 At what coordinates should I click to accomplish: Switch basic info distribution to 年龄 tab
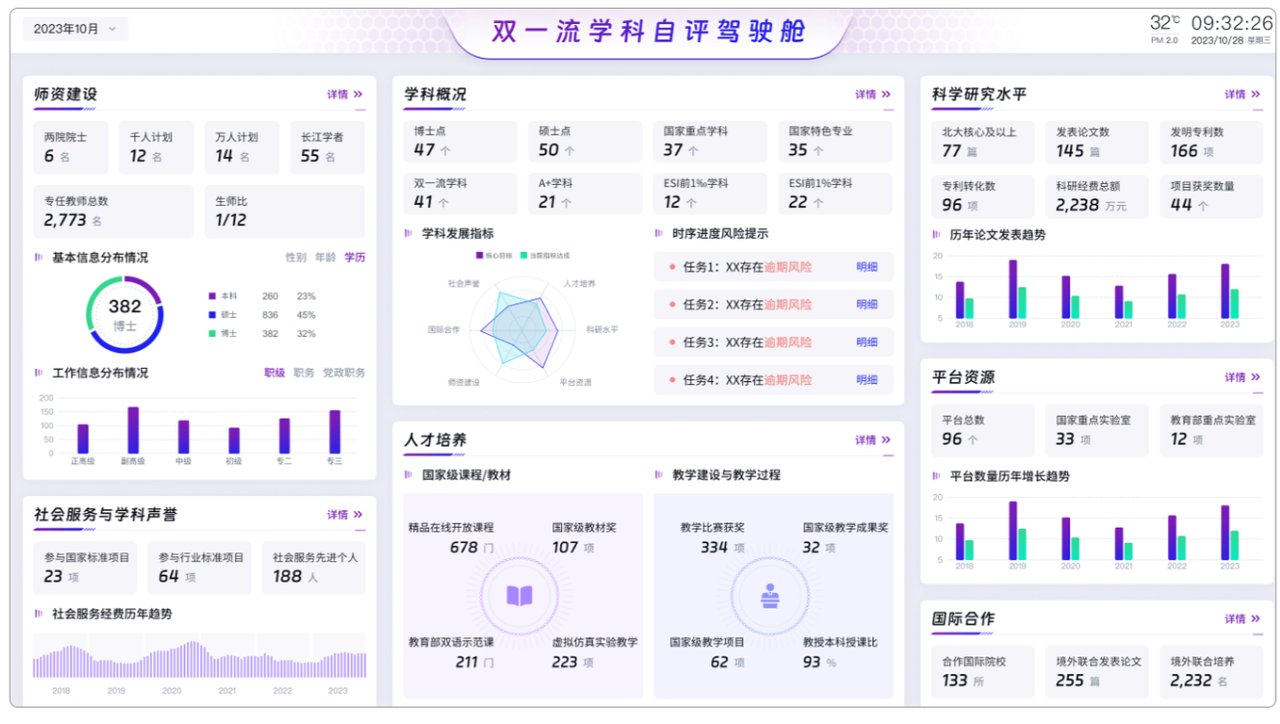tap(325, 257)
